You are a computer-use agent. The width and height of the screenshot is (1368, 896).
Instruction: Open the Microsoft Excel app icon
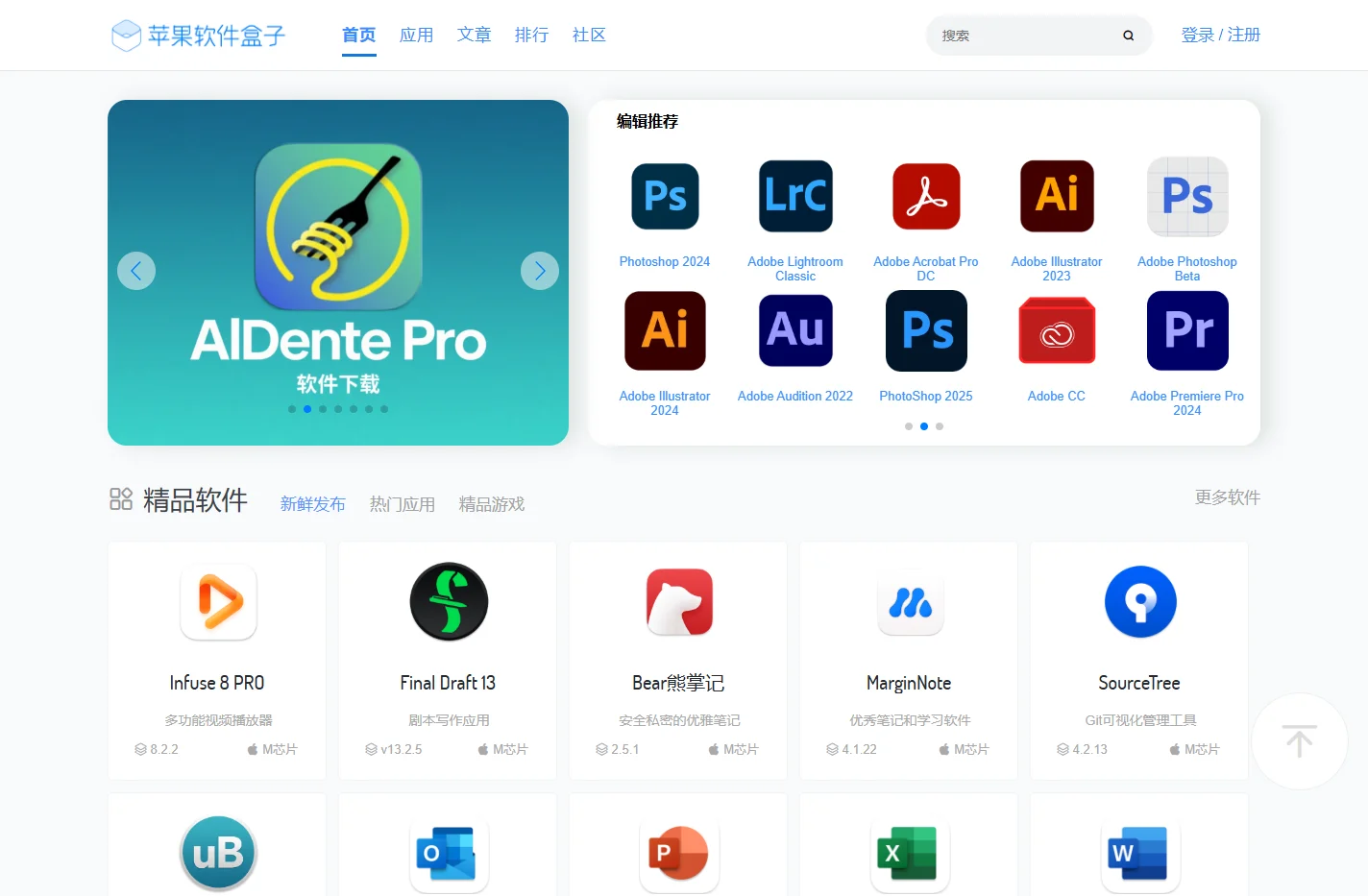coord(910,853)
